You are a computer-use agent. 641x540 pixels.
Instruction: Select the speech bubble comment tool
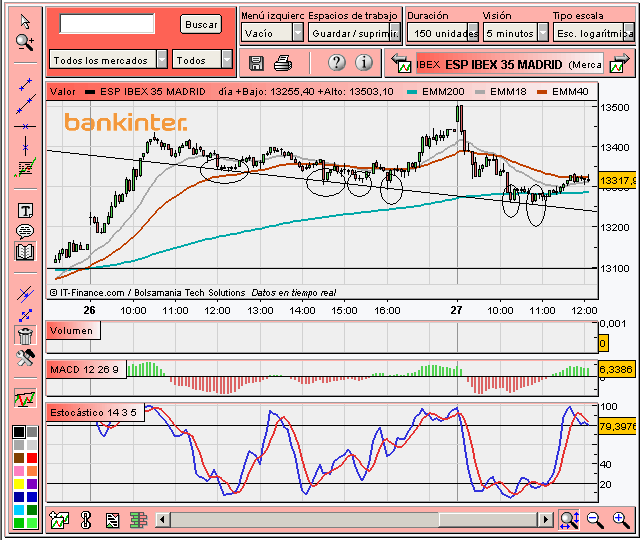[25, 231]
